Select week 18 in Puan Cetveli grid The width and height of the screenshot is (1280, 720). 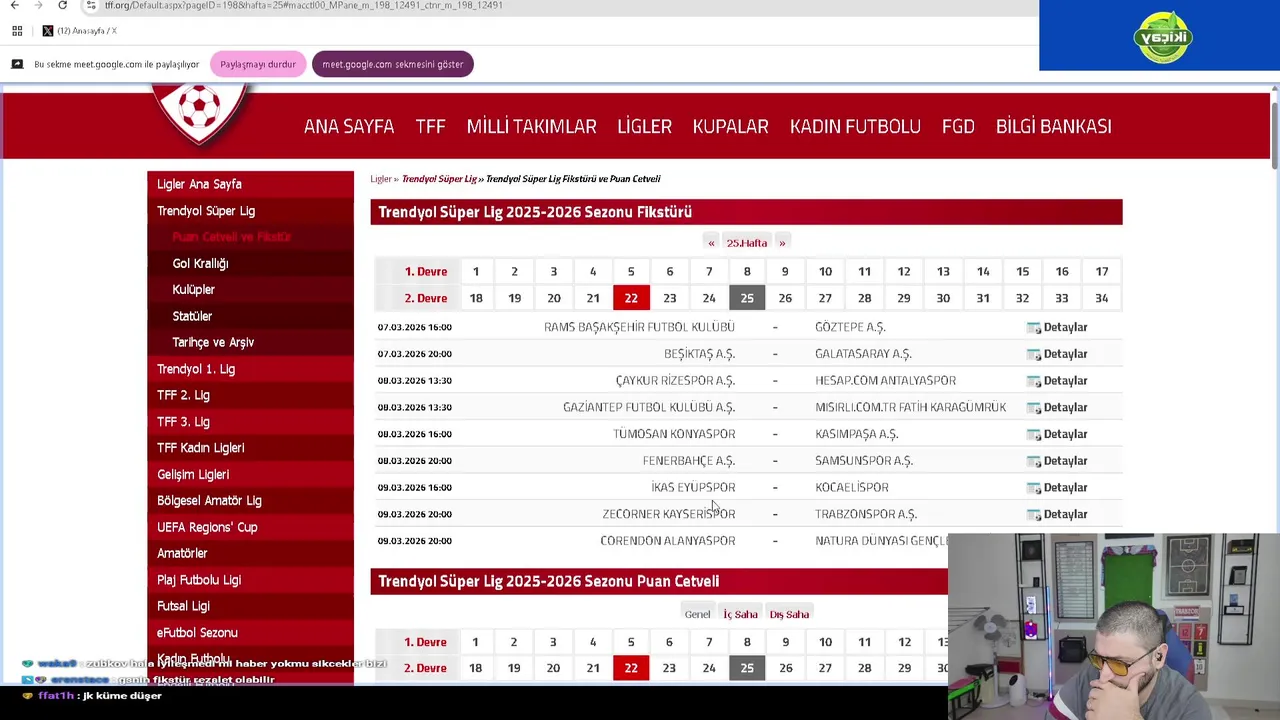pyautogui.click(x=475, y=668)
